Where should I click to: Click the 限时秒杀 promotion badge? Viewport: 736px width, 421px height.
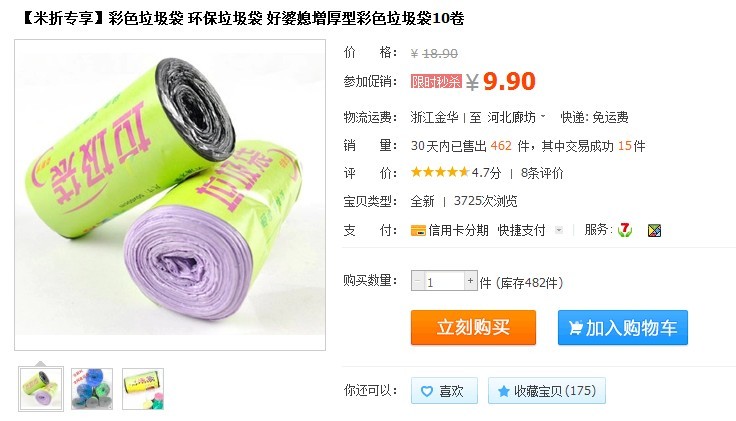(x=436, y=81)
